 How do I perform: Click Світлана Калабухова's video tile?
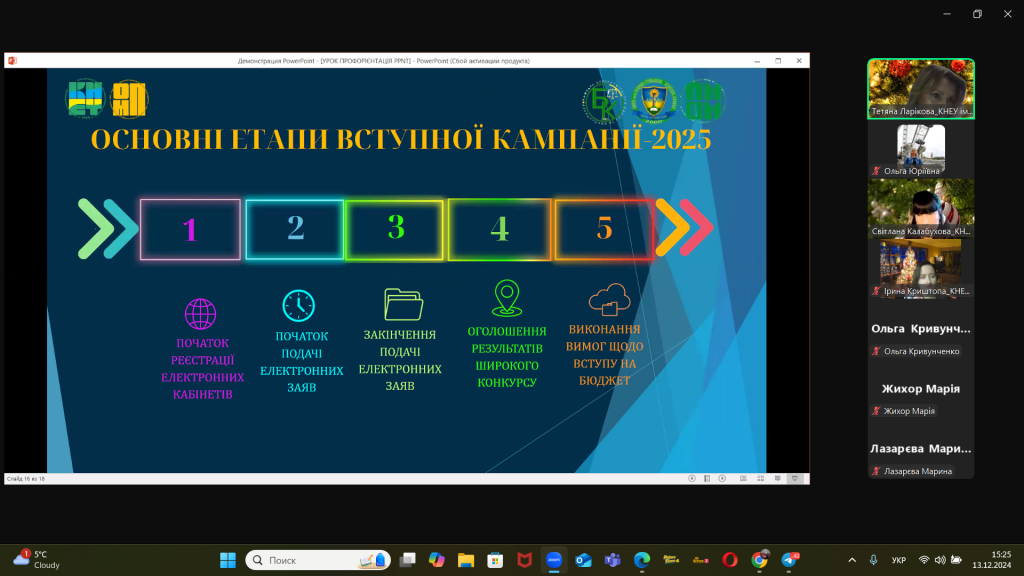921,208
